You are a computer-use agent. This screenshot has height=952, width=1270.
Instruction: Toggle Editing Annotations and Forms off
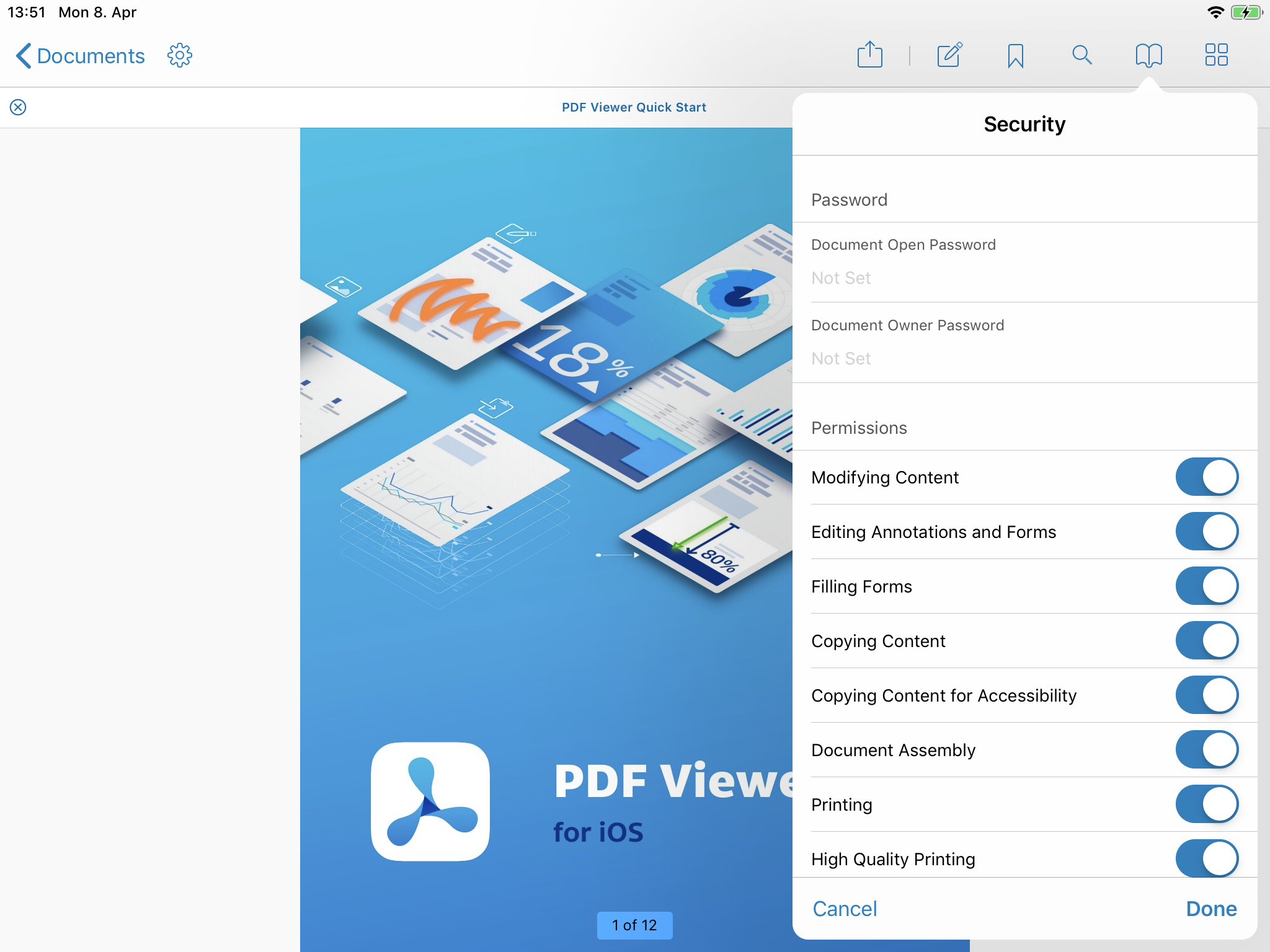coord(1206,532)
